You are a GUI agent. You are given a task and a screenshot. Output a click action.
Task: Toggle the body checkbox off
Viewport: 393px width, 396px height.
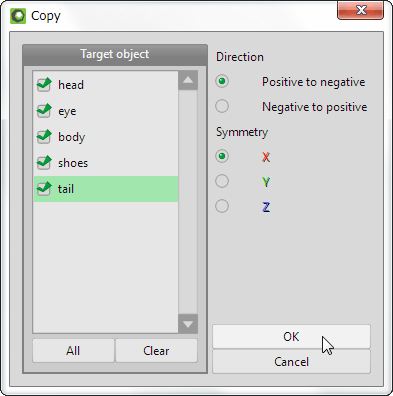point(44,137)
